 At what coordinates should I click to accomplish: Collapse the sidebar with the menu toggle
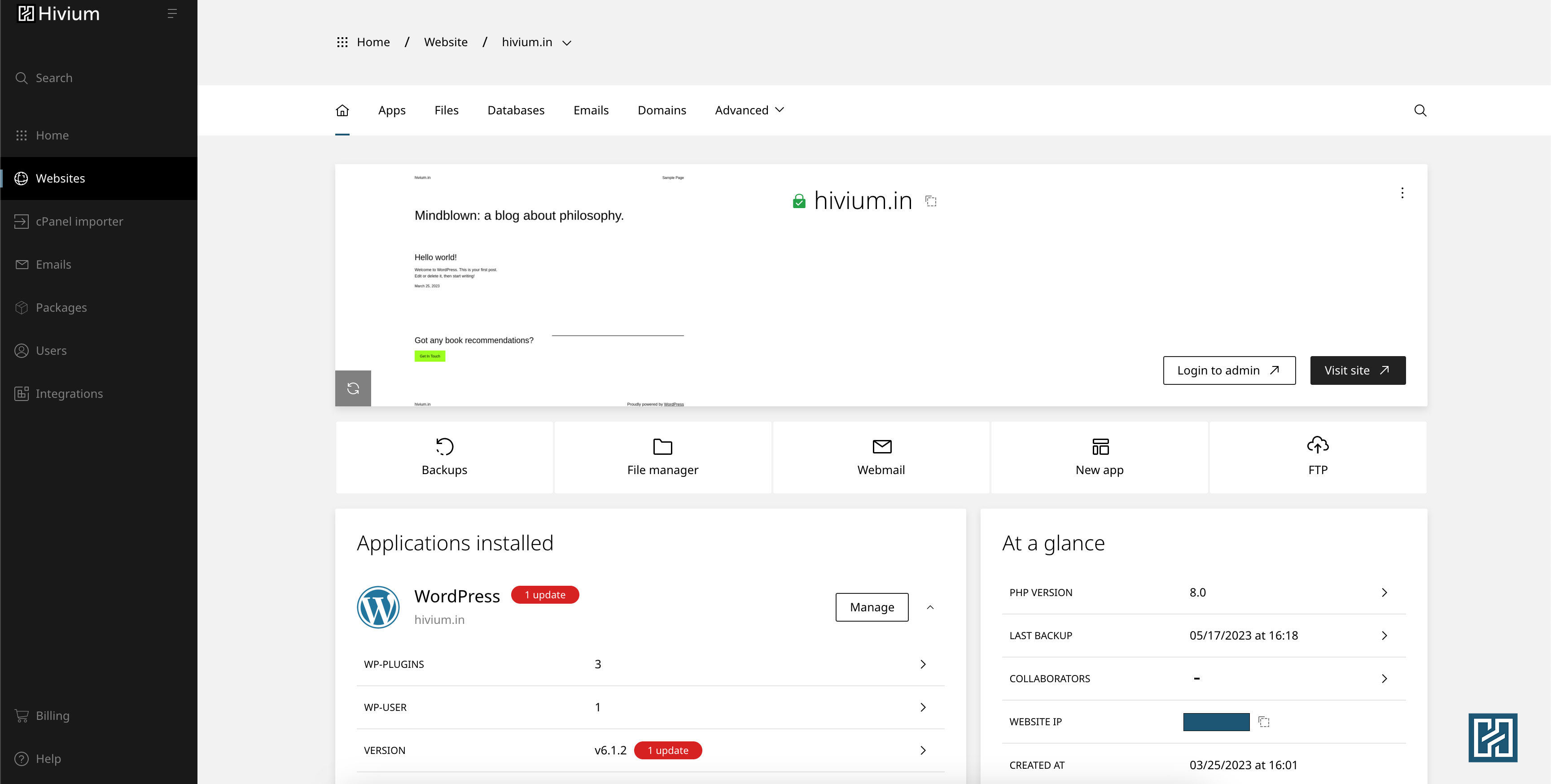171,13
